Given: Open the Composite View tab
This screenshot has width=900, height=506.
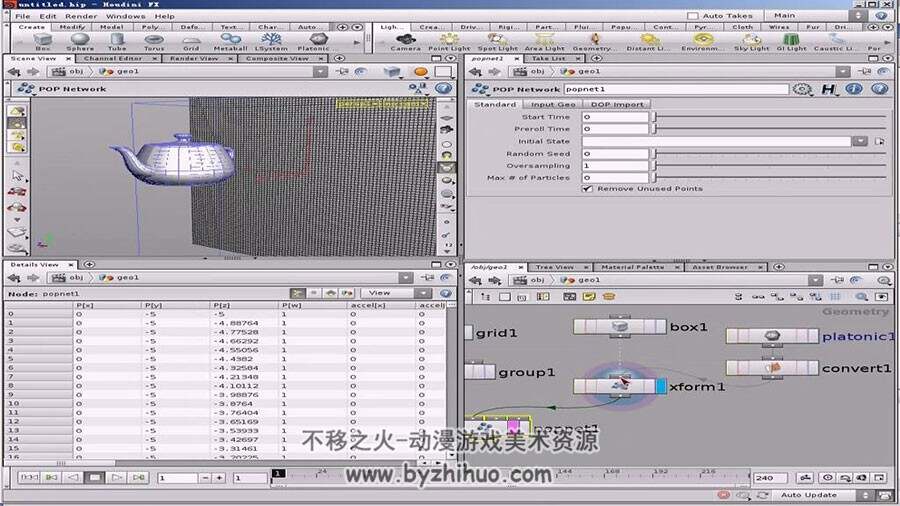Looking at the screenshot, I should coord(277,58).
